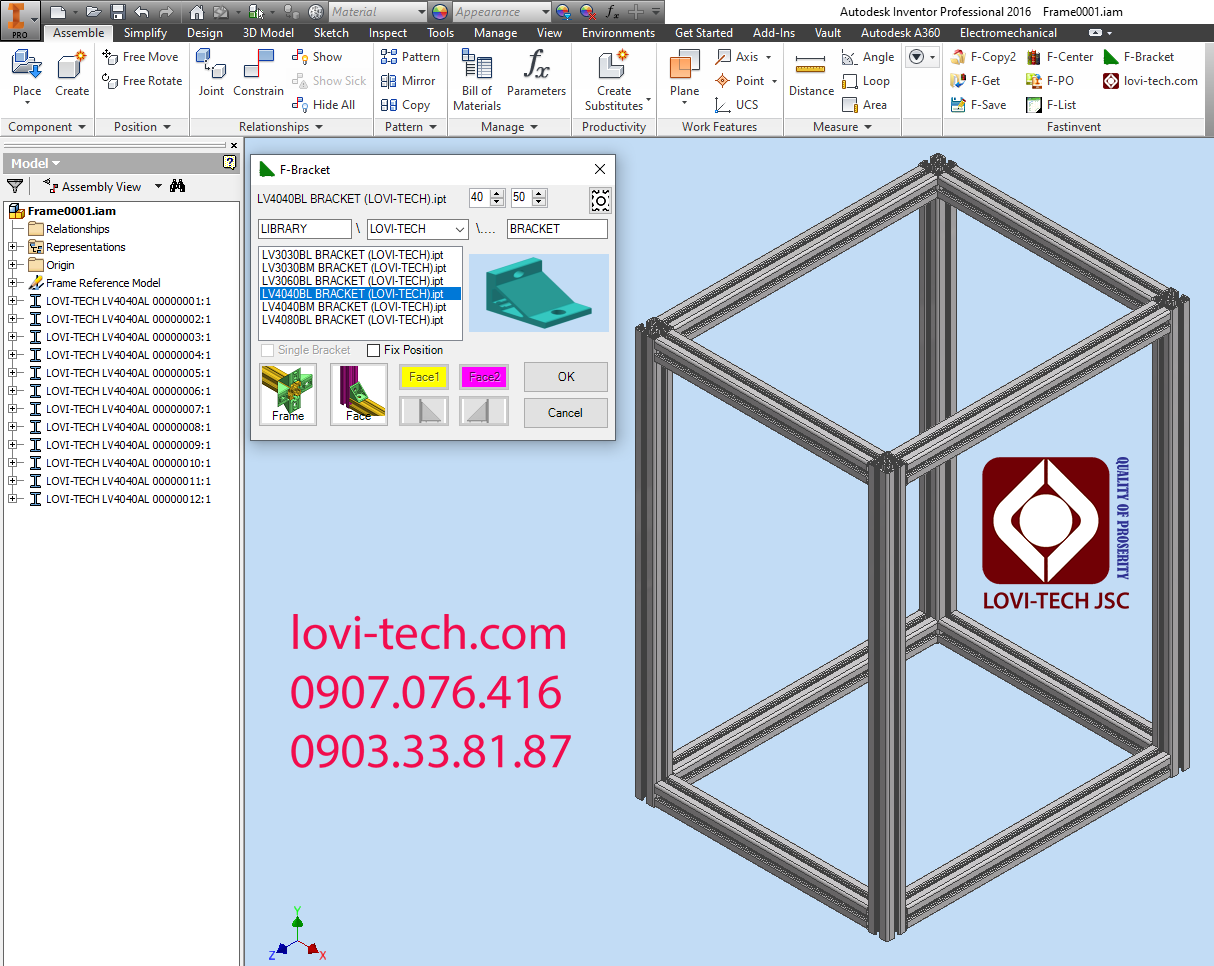Switch to the Environments ribbon tab
1214x966 pixels.
tap(619, 33)
